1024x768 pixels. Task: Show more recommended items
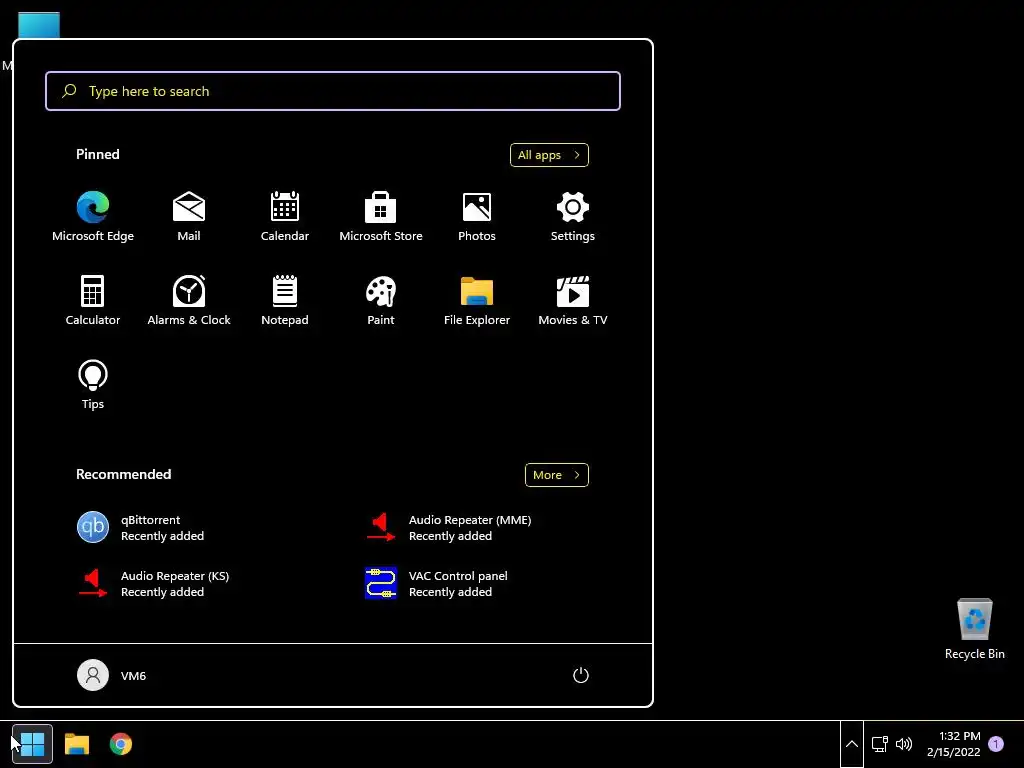coord(556,475)
